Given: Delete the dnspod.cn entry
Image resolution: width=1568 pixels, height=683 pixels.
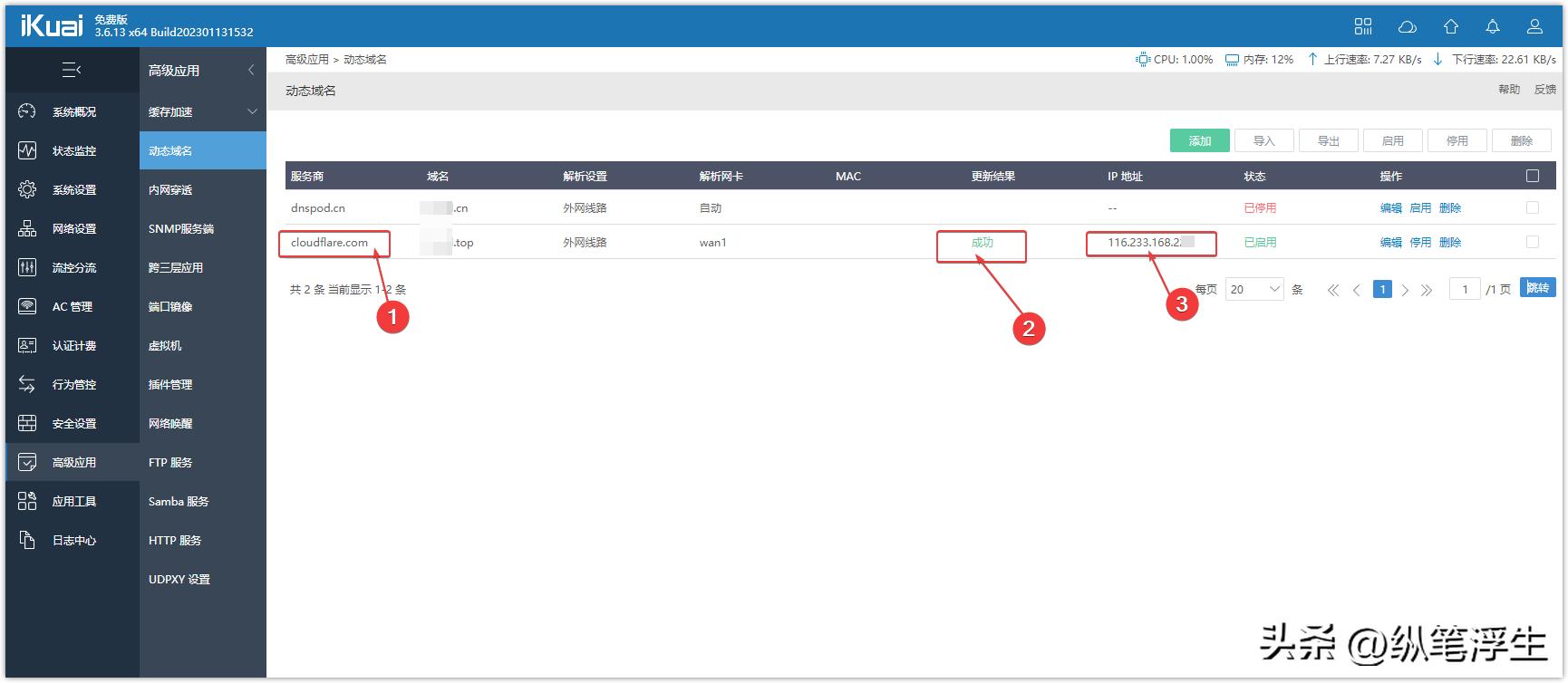Looking at the screenshot, I should click(1450, 207).
